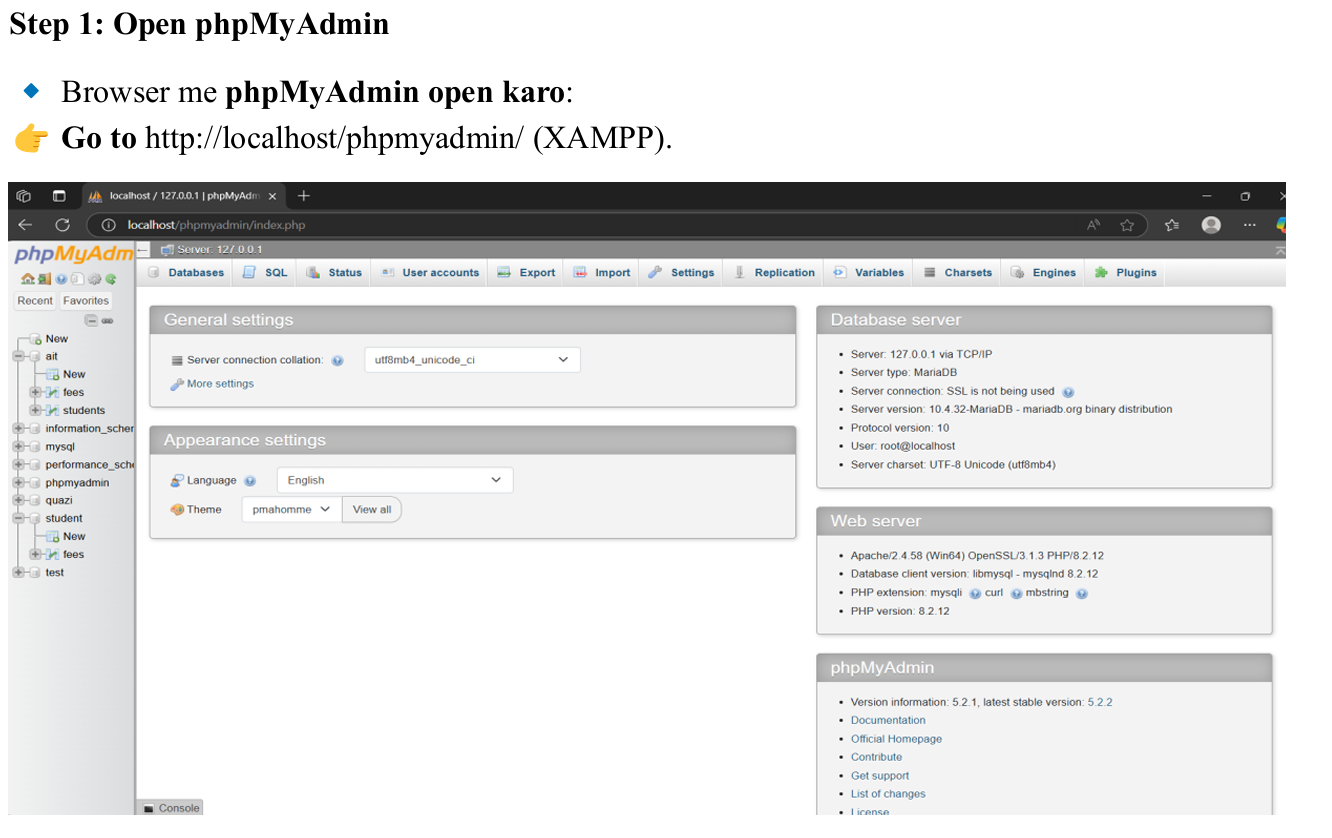Click the green reload navigation icon
Image resolution: width=1332 pixels, height=838 pixels.
(111, 279)
